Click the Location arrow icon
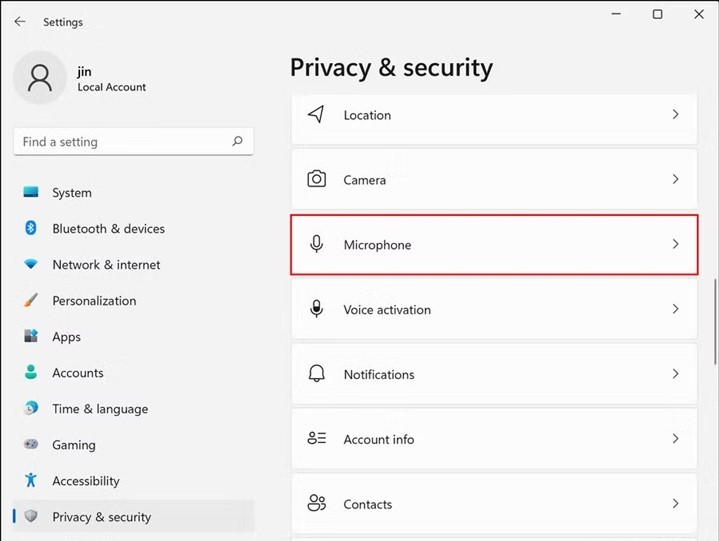The width and height of the screenshot is (719, 541). [317, 115]
